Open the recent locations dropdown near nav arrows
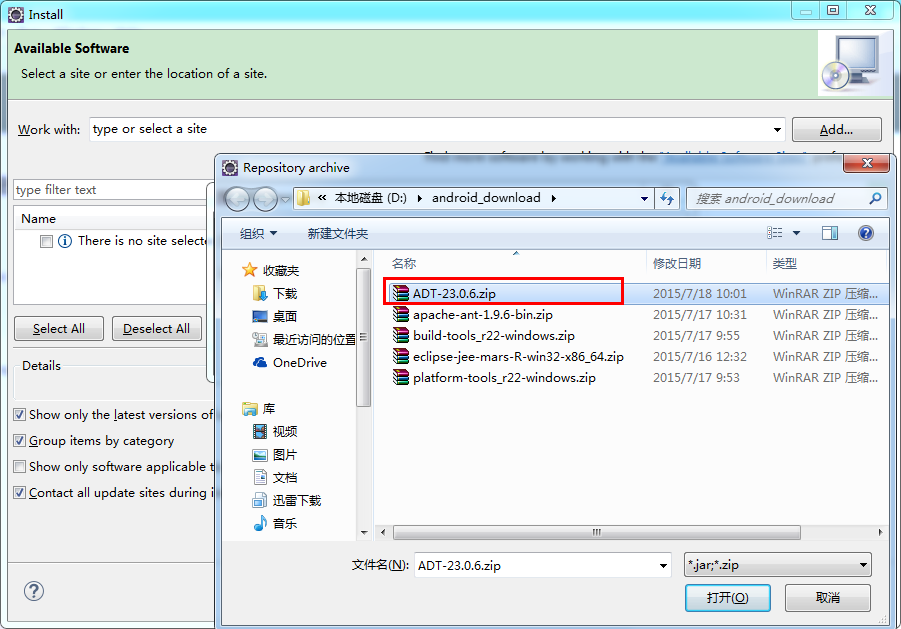 point(285,199)
